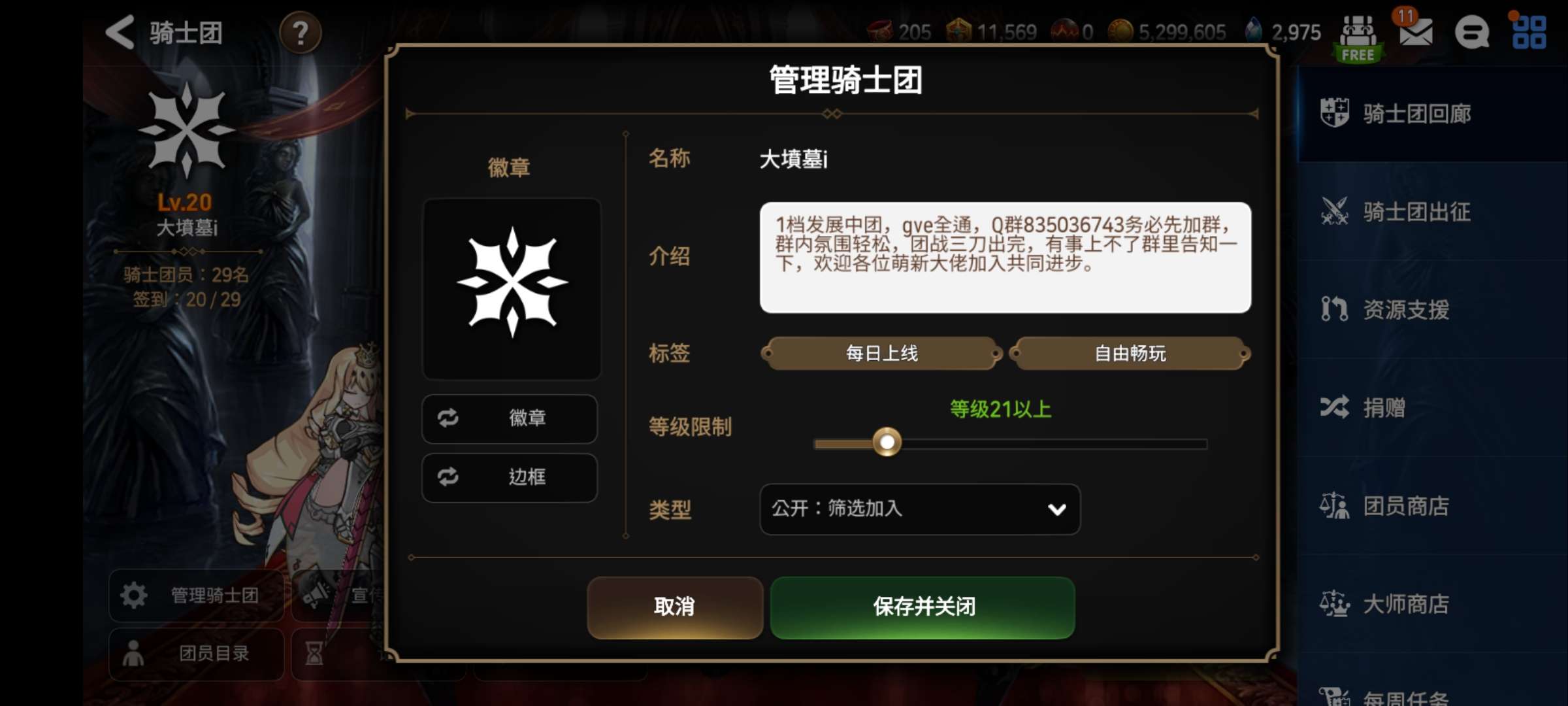Expand the 公开：筛选加入 type dropdown
Screen dimensions: 1568x706
920,509
